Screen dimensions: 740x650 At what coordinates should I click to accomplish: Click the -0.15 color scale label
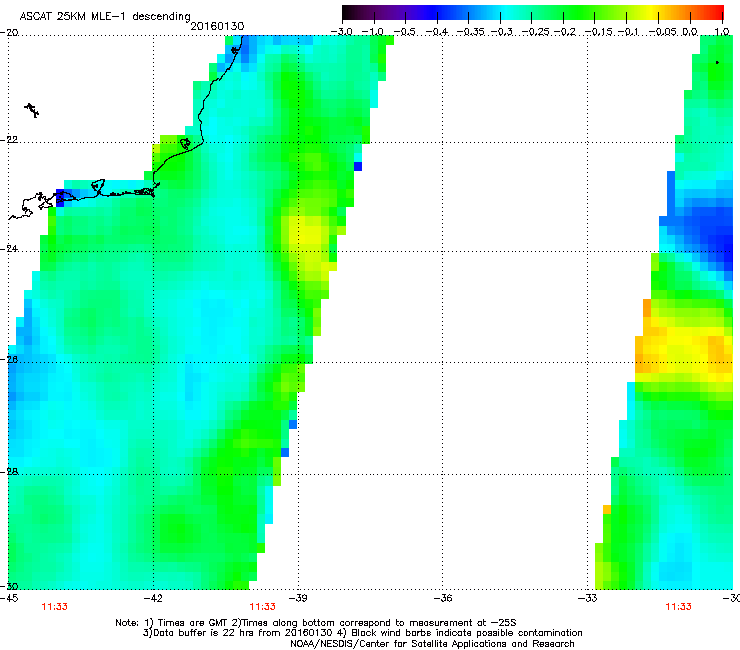[598, 32]
